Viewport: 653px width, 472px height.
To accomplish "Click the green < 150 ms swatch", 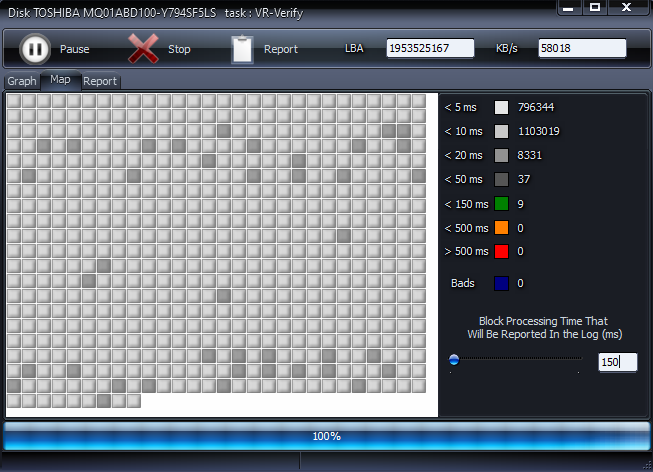I will (501, 204).
